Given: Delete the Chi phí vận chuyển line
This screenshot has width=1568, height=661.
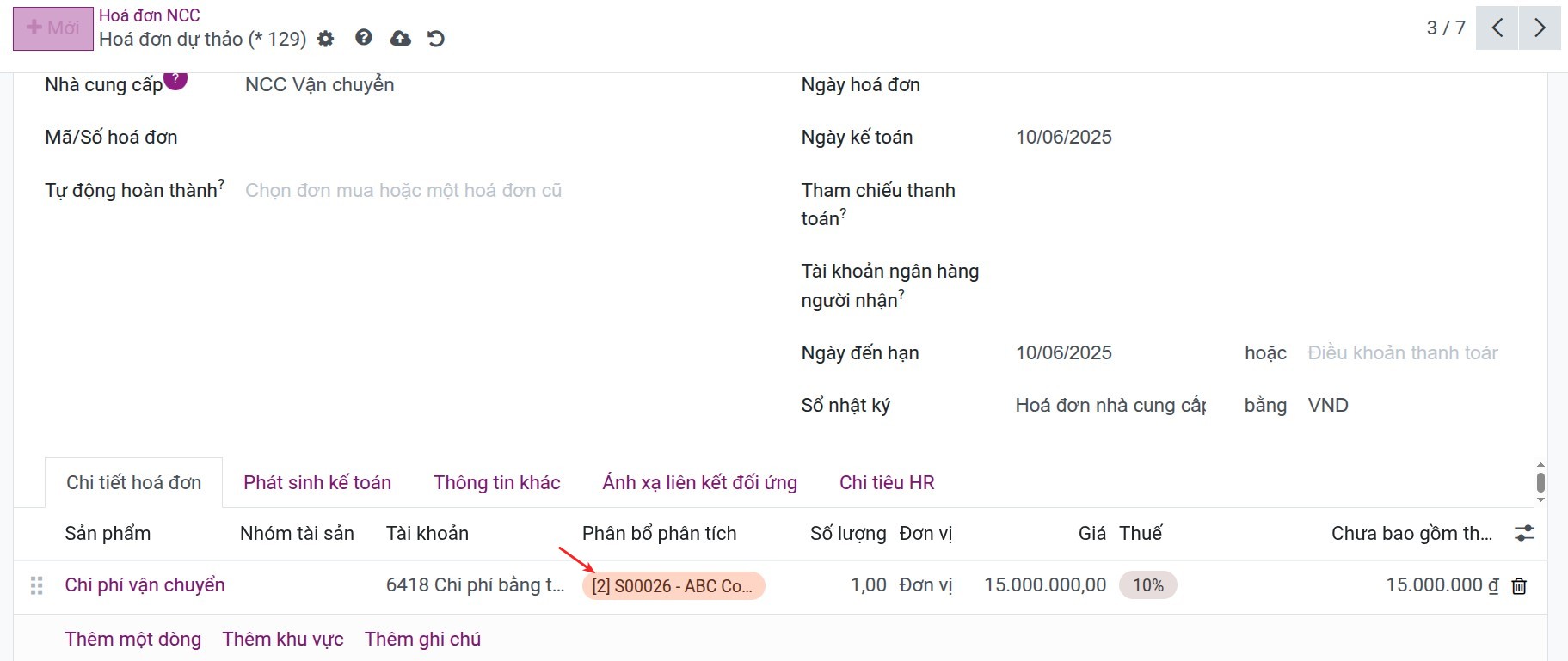Looking at the screenshot, I should click(1520, 586).
